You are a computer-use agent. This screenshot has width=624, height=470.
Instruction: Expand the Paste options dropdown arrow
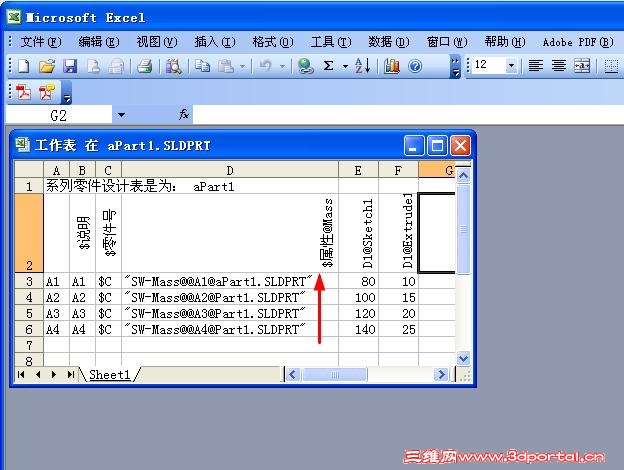coord(242,66)
